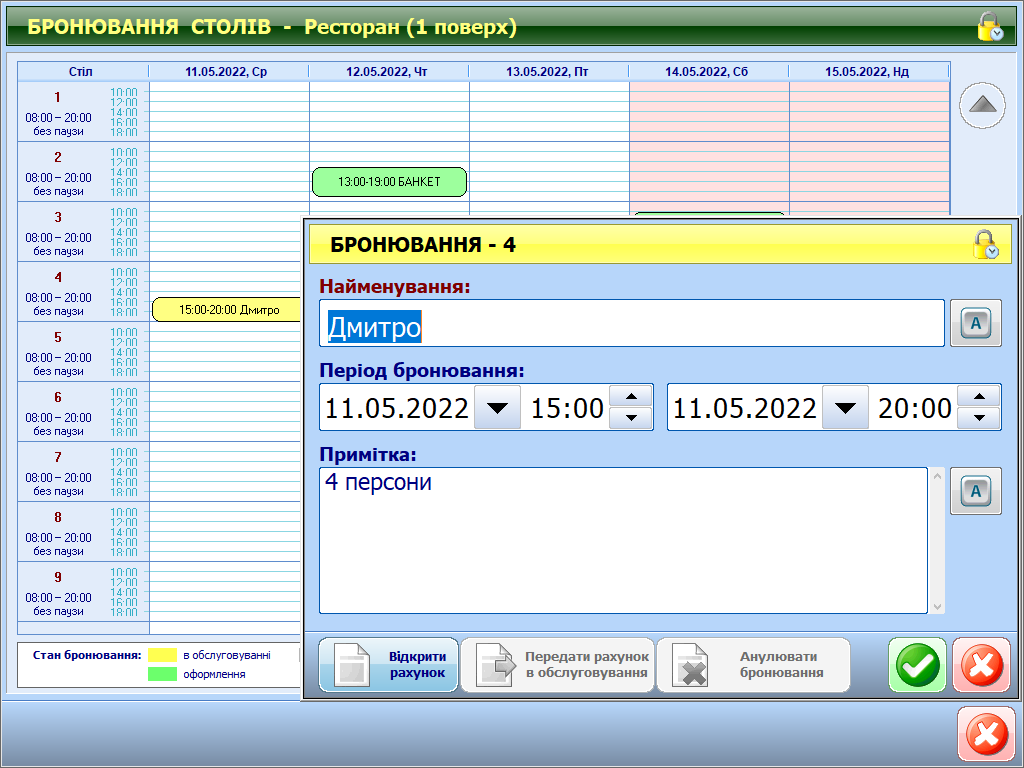1024x768 pixels.
Task: Cancel the dialog with the red cross button
Action: pyautogui.click(x=981, y=665)
